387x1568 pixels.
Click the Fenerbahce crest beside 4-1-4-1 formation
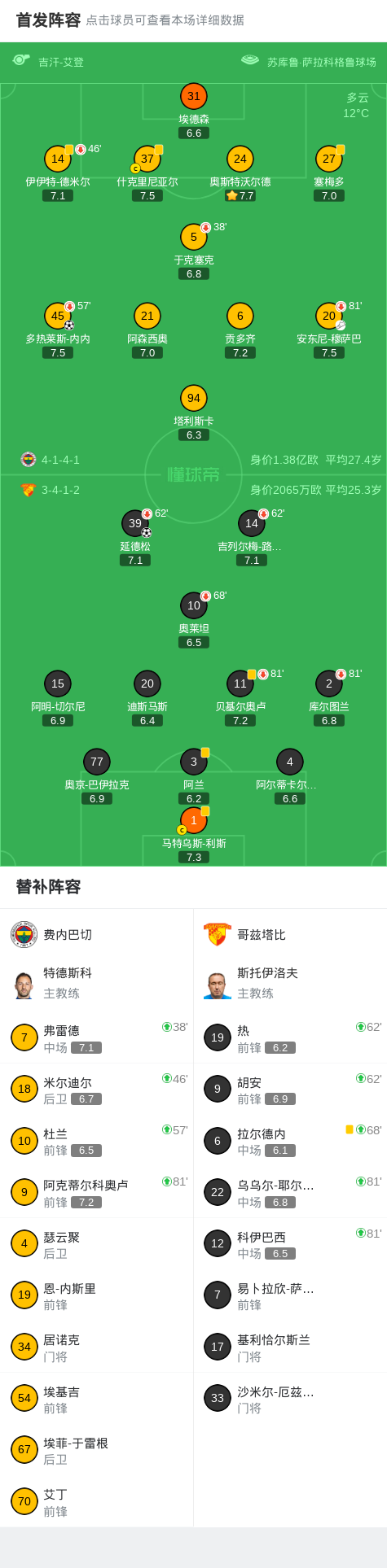click(29, 459)
